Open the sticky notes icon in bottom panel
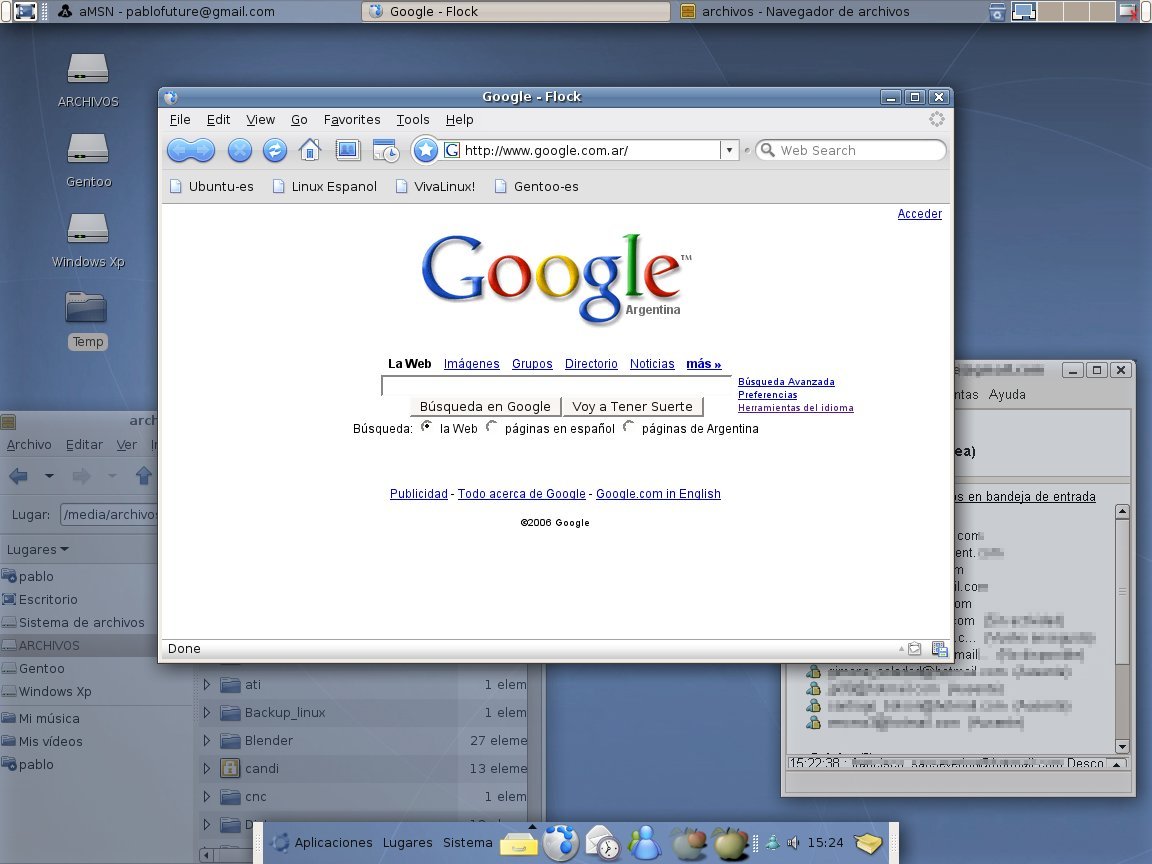This screenshot has width=1152, height=864. (x=868, y=843)
